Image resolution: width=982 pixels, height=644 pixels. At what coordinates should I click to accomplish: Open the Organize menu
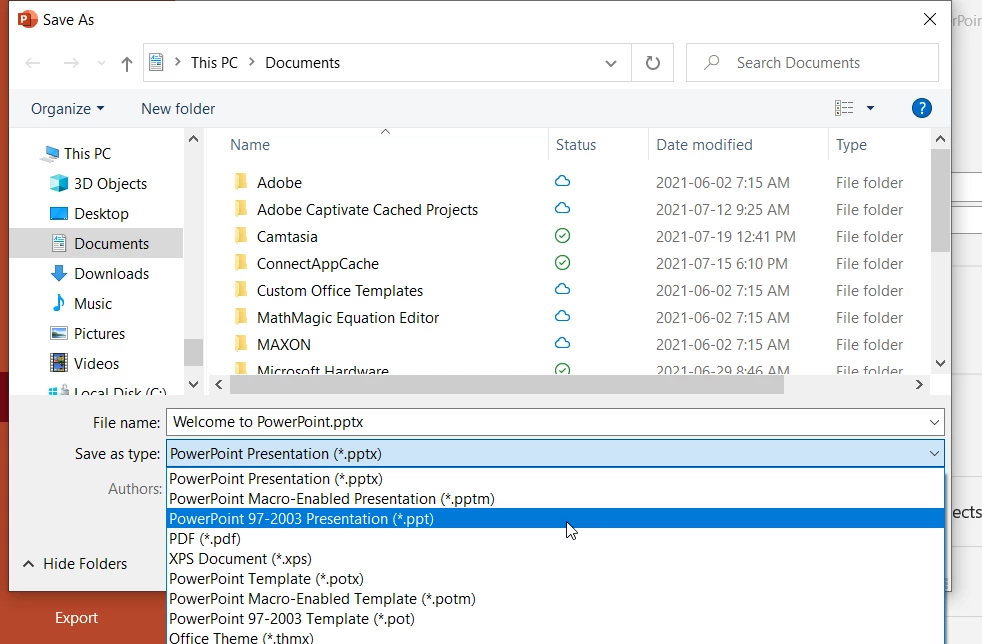point(67,109)
